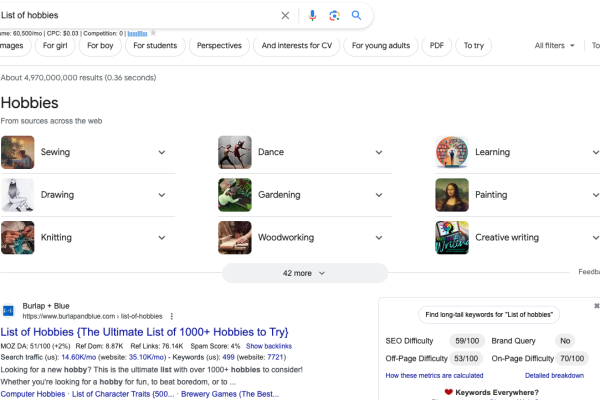Expand the Dance hobby chevron
The width and height of the screenshot is (600, 400).
[x=379, y=152]
